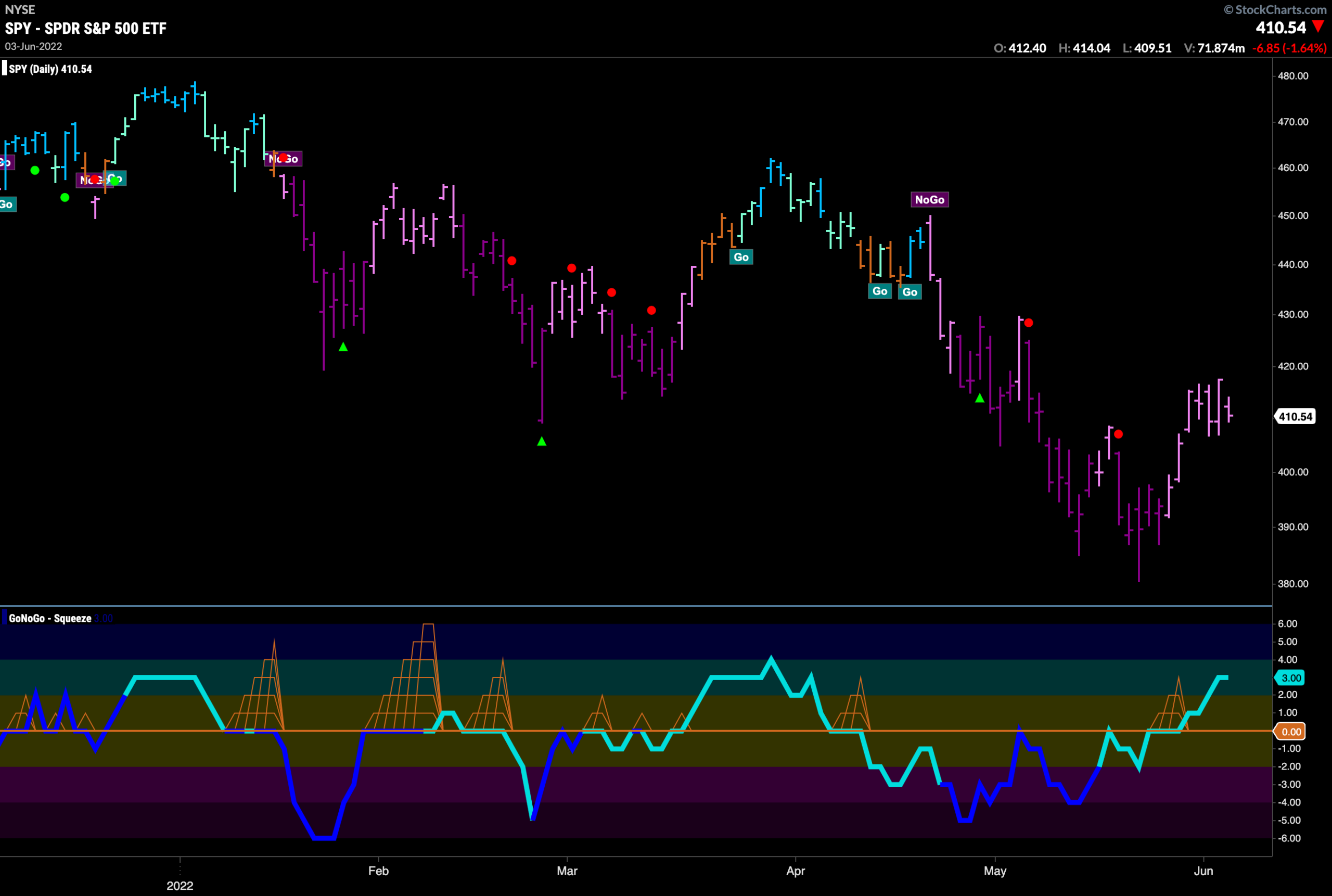Click the green triangle in late April
This screenshot has width=1332, height=896.
(x=979, y=398)
